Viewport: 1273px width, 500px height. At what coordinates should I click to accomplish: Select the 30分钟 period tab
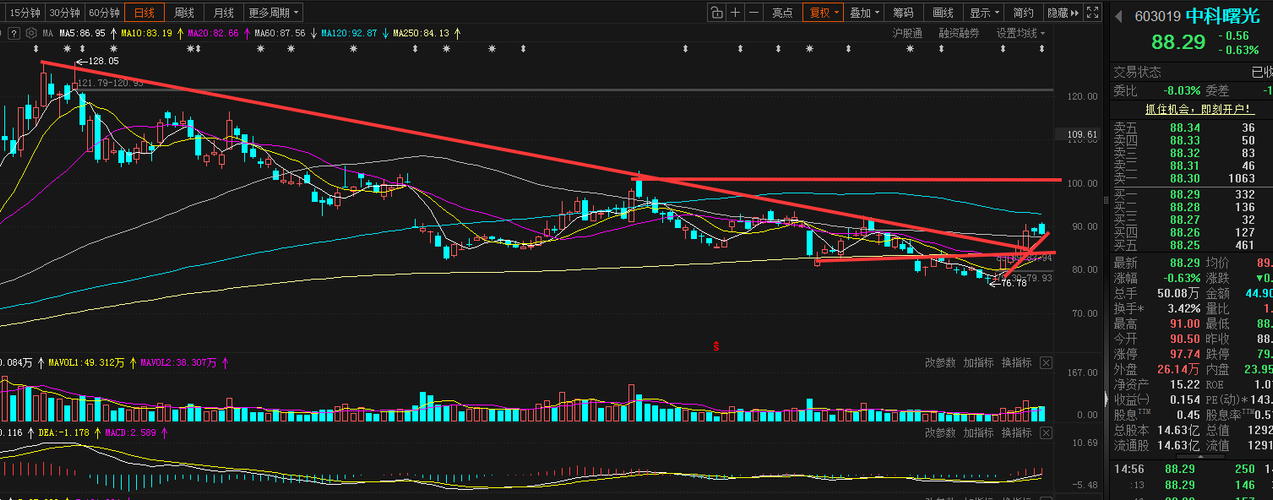tap(63, 13)
